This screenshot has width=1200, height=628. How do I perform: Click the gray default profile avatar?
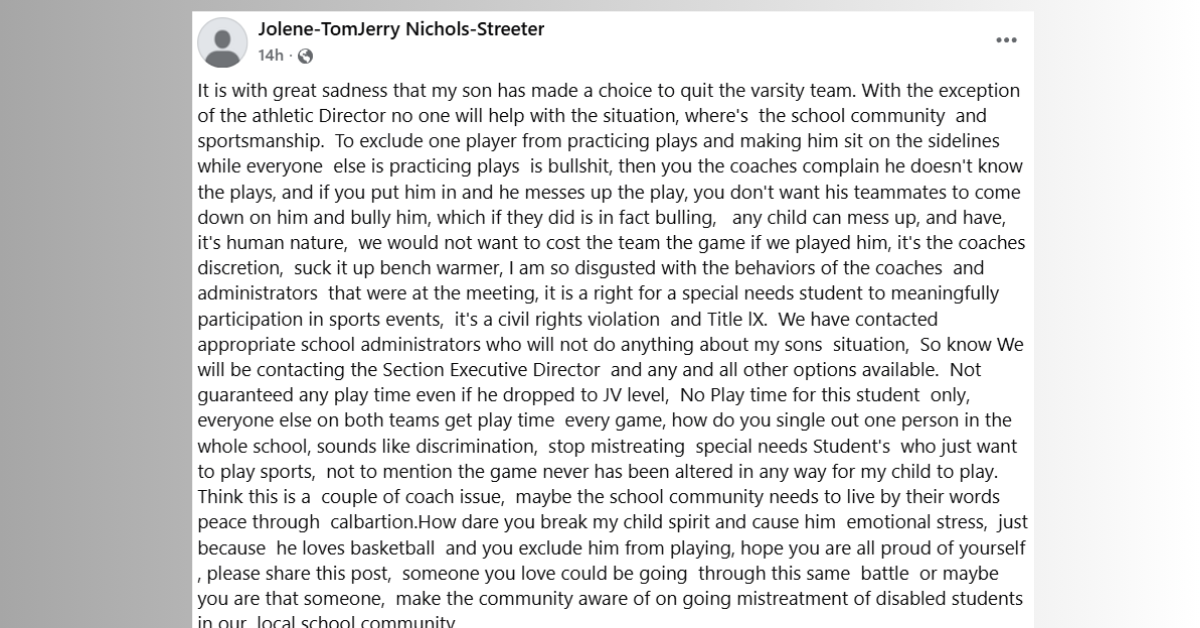222,42
